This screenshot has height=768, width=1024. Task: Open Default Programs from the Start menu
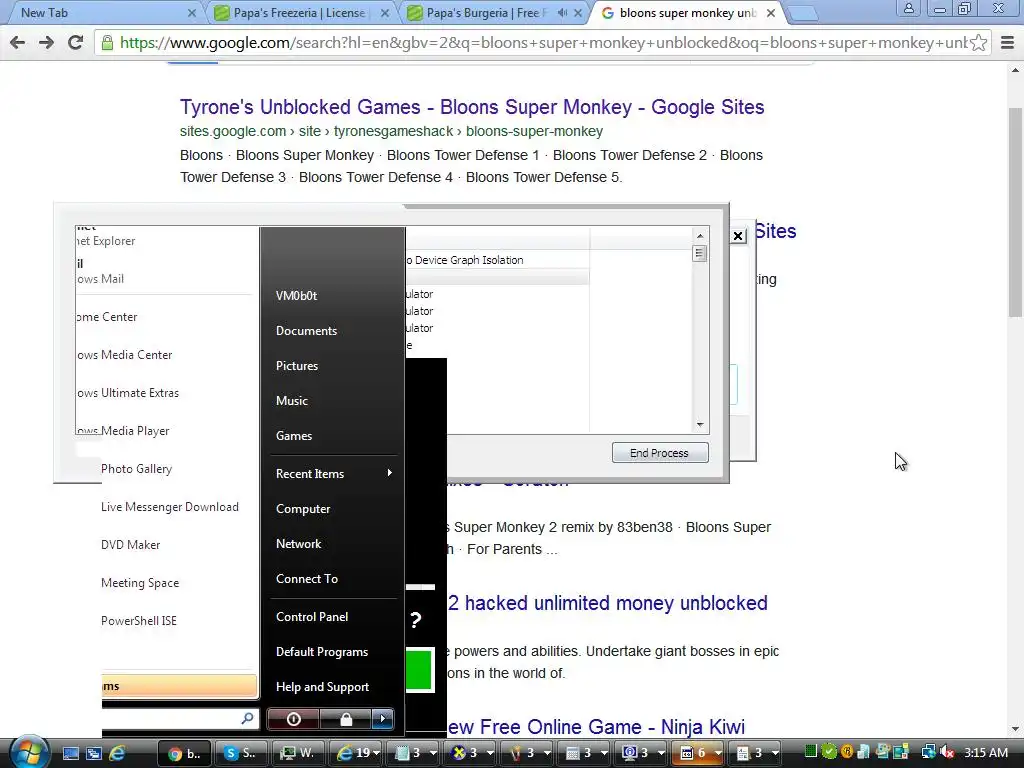[322, 652]
